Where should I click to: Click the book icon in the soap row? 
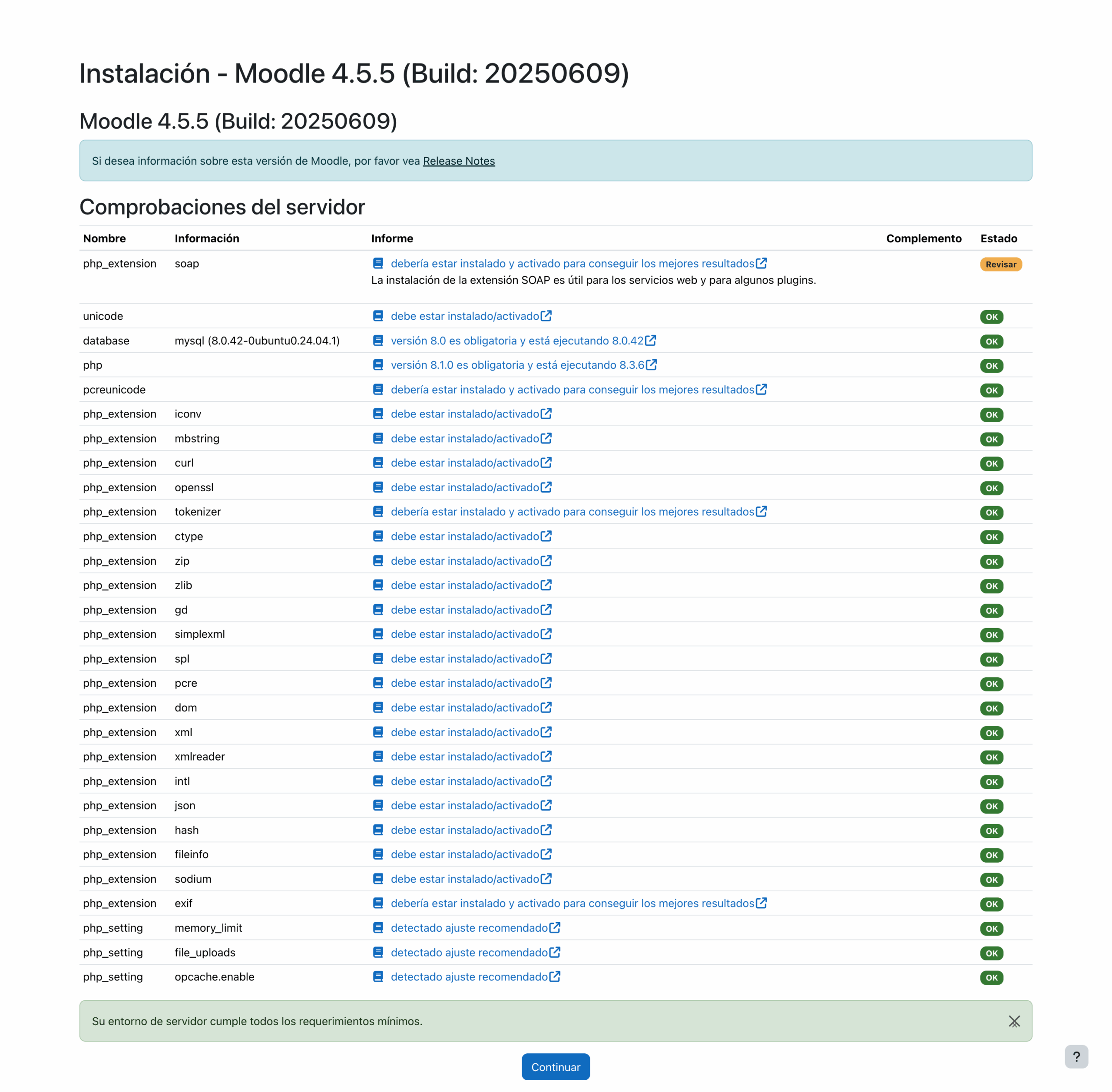[x=378, y=263]
